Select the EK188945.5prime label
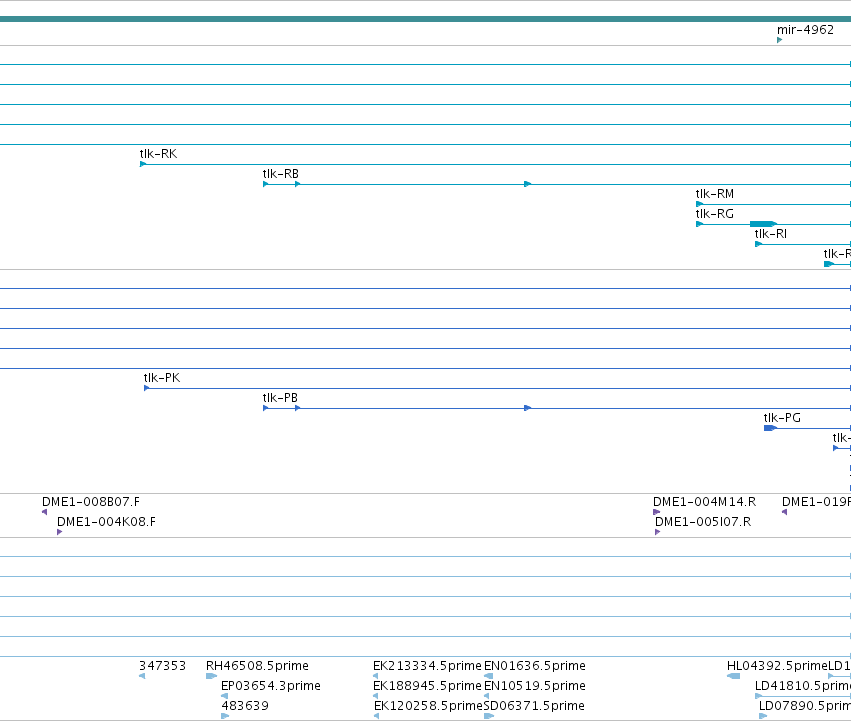Viewport: 851px width, 721px height. 427,686
